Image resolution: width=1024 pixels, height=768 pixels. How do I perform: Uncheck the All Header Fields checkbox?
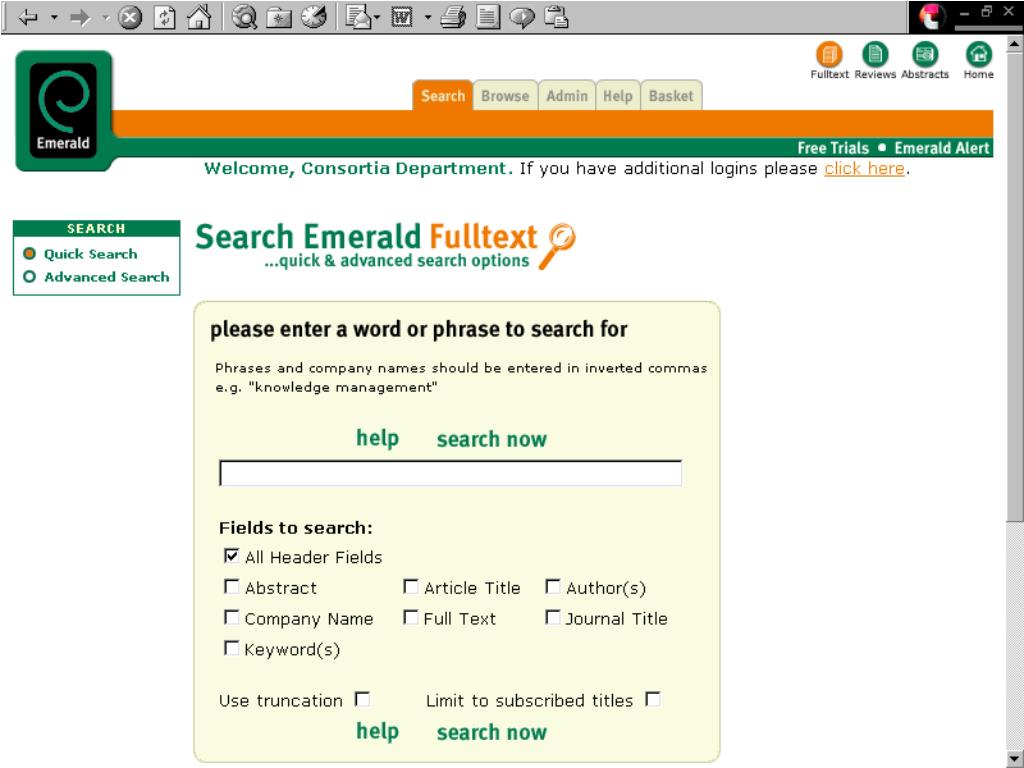coord(231,556)
